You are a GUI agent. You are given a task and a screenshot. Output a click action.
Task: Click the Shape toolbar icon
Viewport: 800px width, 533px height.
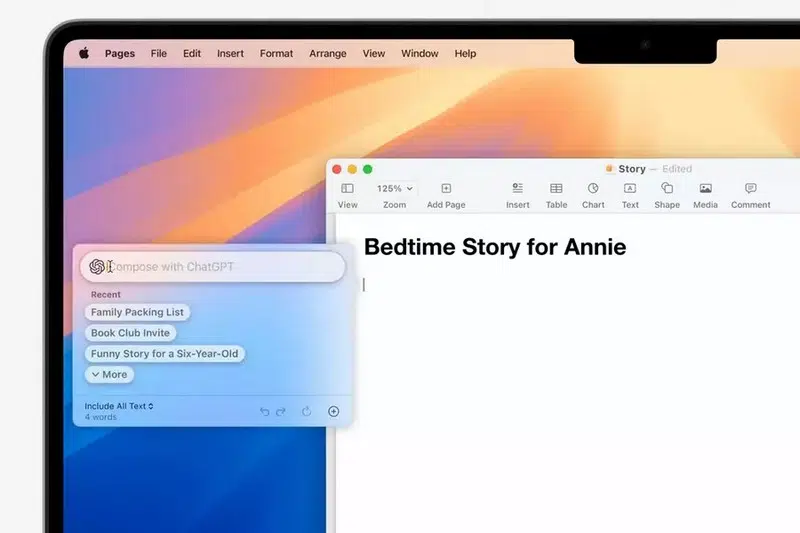(x=667, y=188)
